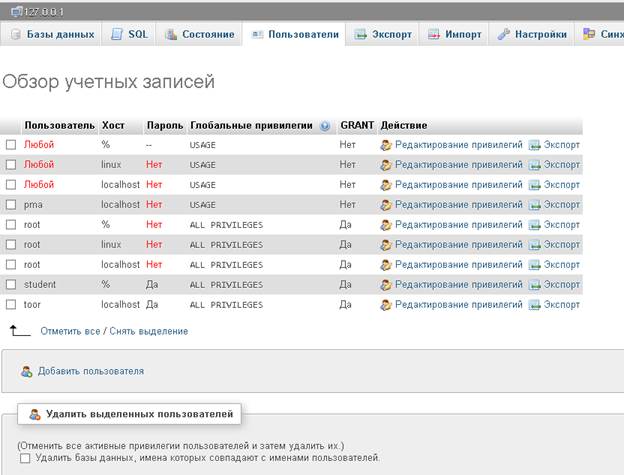Click the GRANT column header

coord(357,126)
